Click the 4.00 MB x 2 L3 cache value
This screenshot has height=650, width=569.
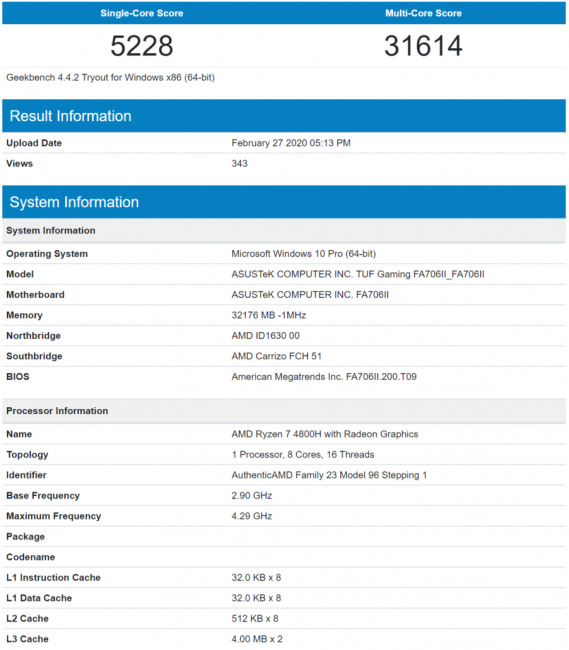[x=257, y=639]
